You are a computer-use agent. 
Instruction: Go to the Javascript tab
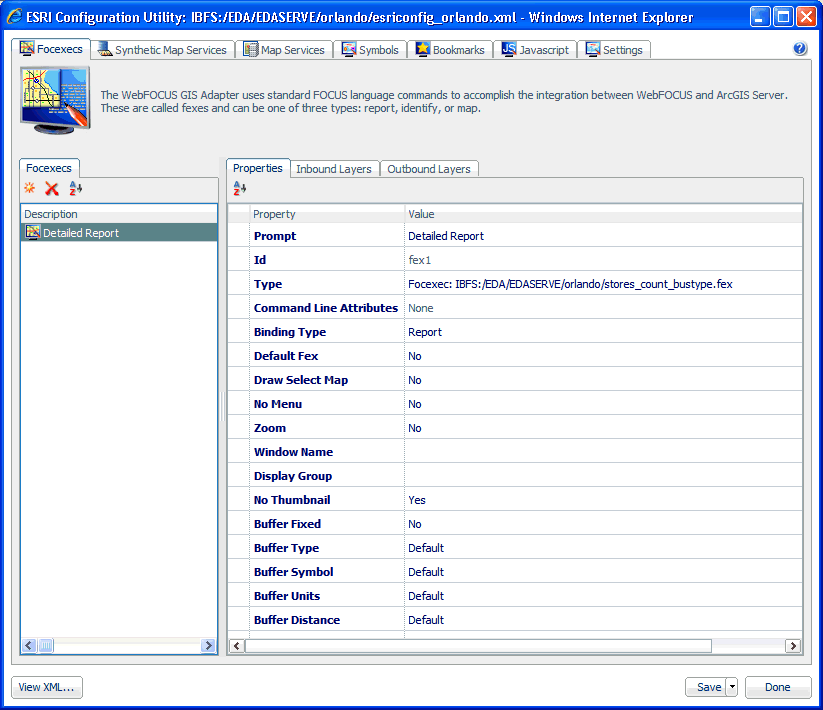(x=535, y=50)
